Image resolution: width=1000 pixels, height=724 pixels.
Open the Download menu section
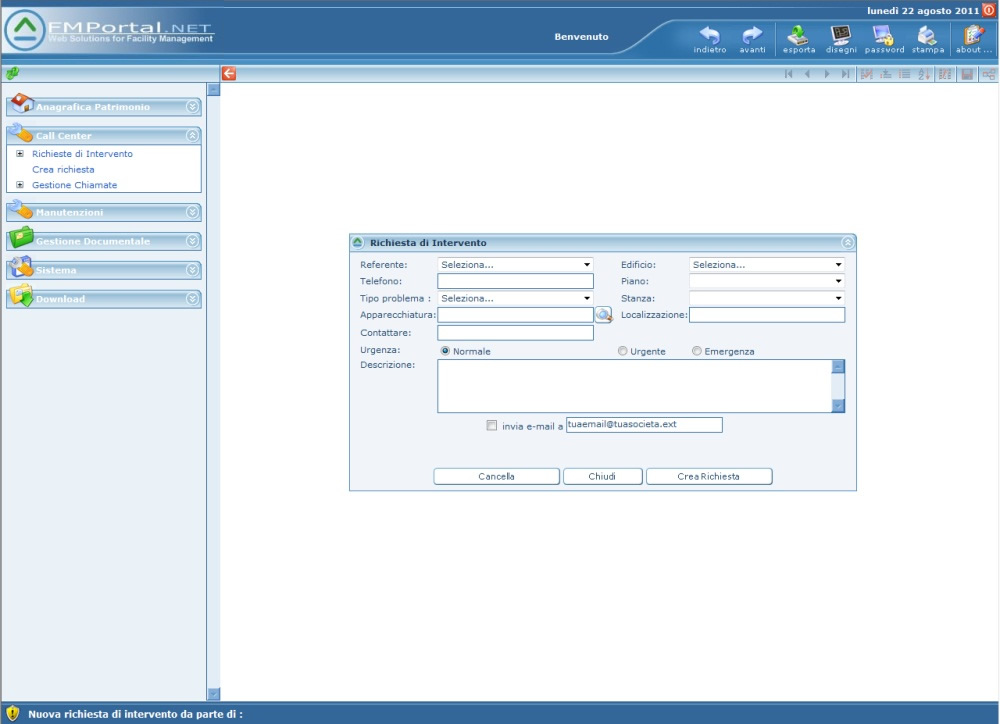point(104,299)
